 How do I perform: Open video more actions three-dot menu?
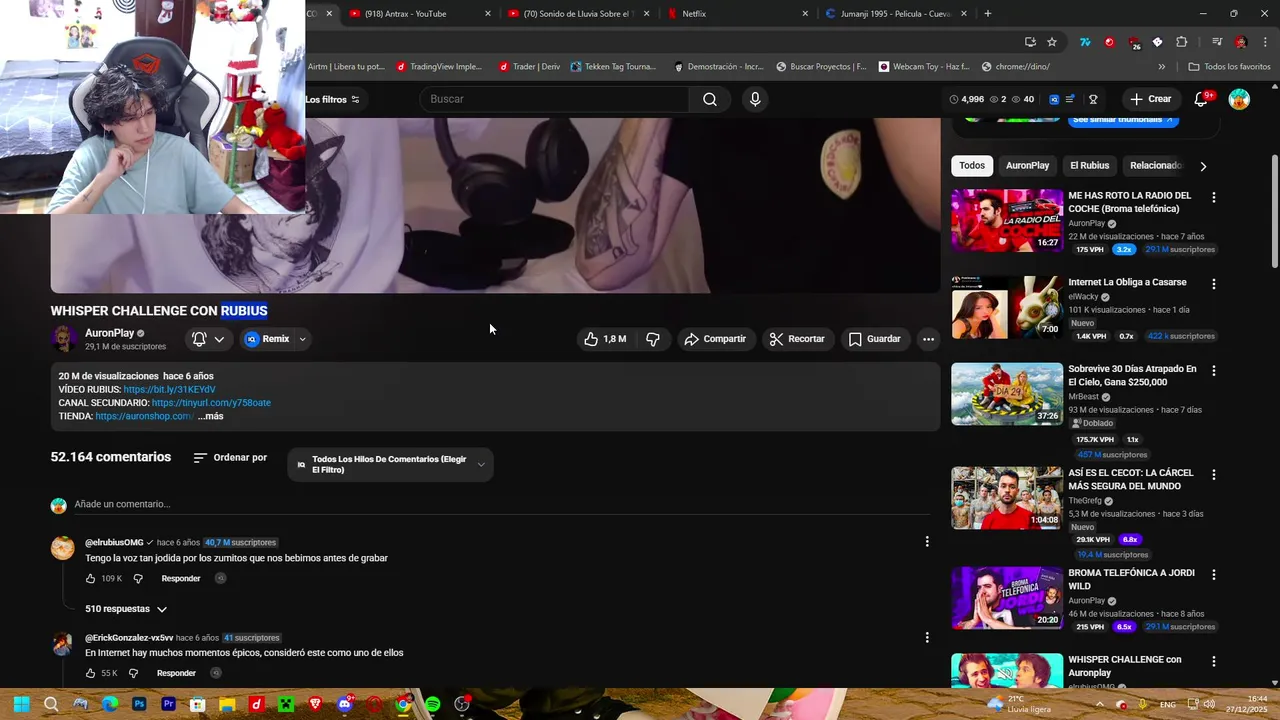click(x=928, y=339)
